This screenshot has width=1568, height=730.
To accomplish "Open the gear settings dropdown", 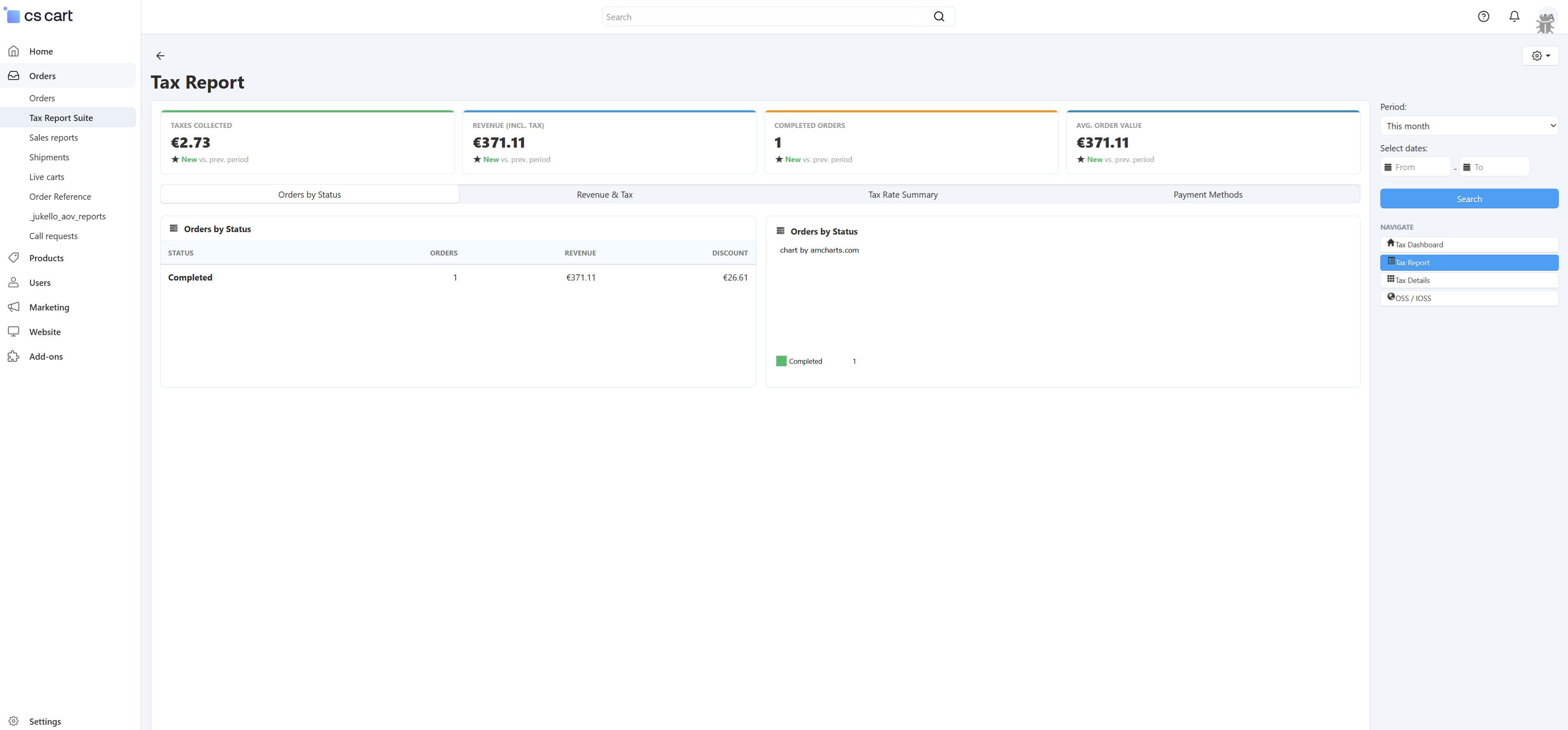I will 1540,55.
